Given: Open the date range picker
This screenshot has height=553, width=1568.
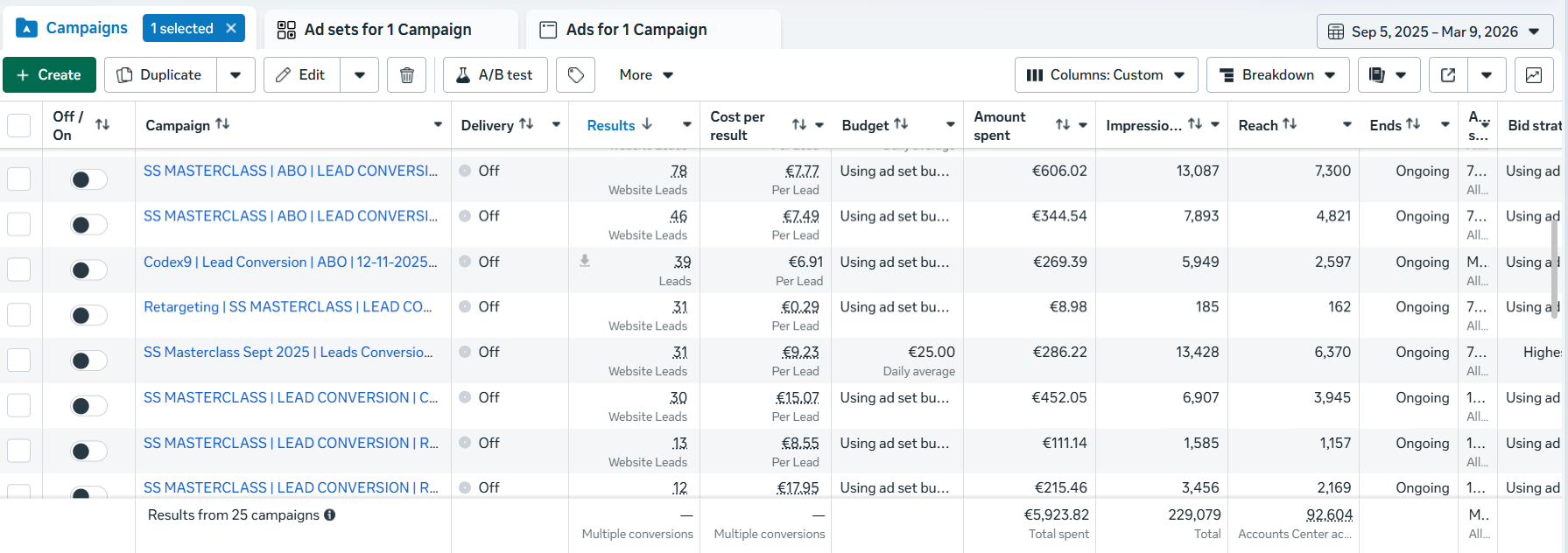Looking at the screenshot, I should point(1434,31).
